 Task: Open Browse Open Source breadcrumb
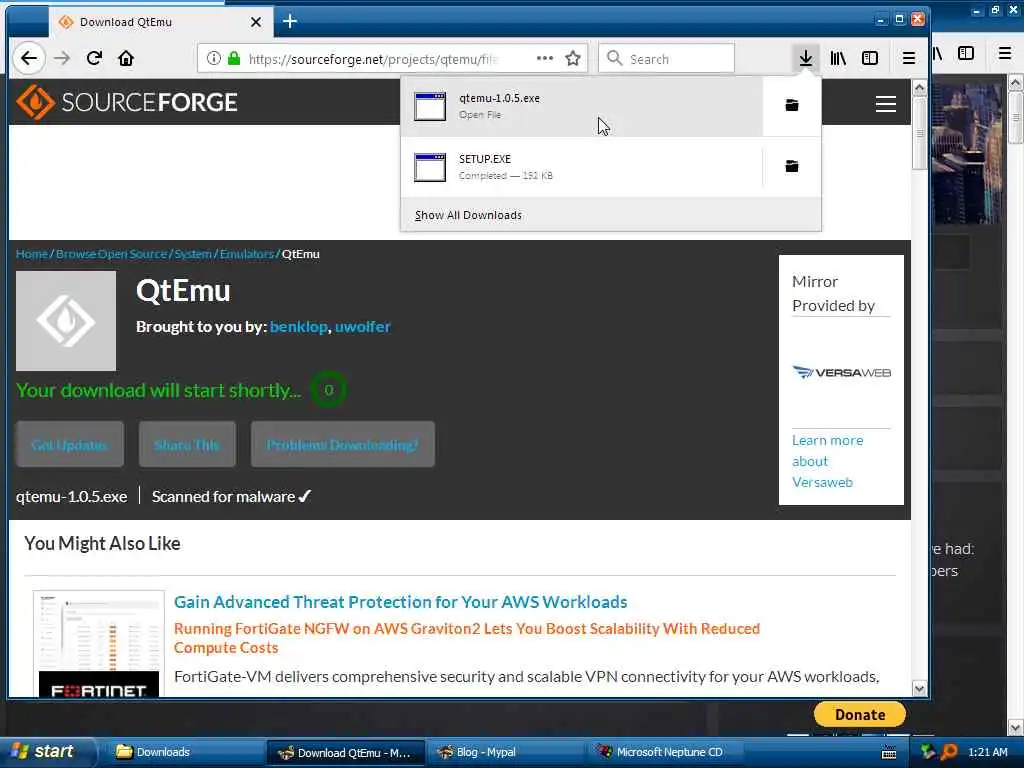click(112, 253)
